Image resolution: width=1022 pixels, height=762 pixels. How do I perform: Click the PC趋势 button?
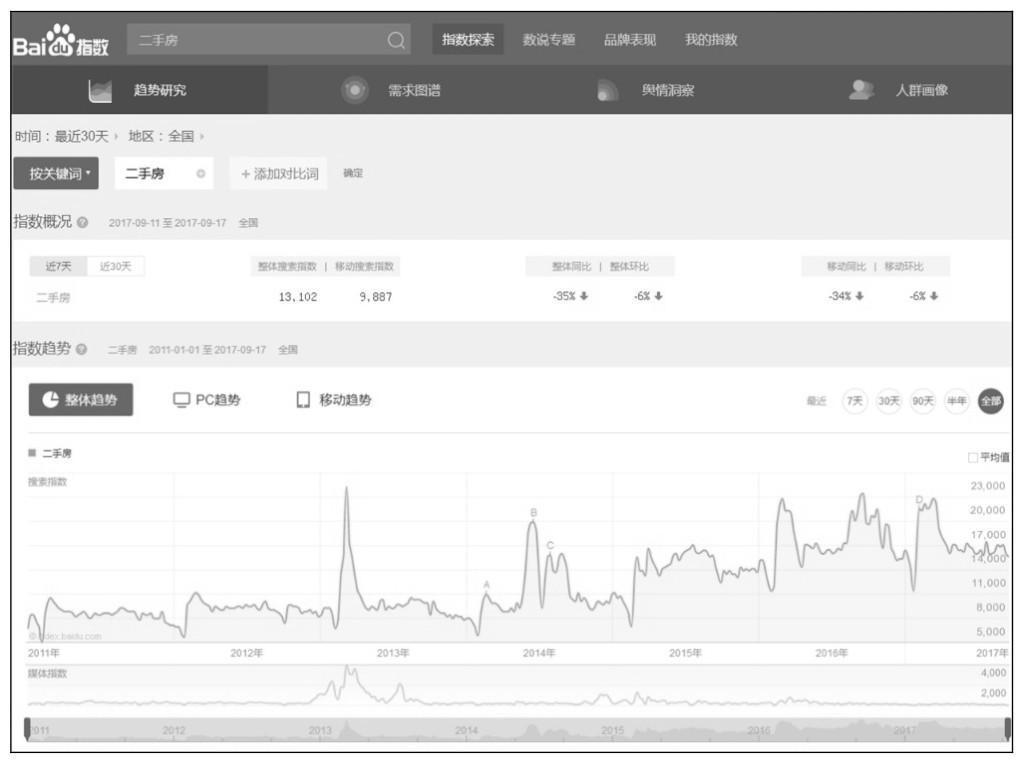[207, 400]
